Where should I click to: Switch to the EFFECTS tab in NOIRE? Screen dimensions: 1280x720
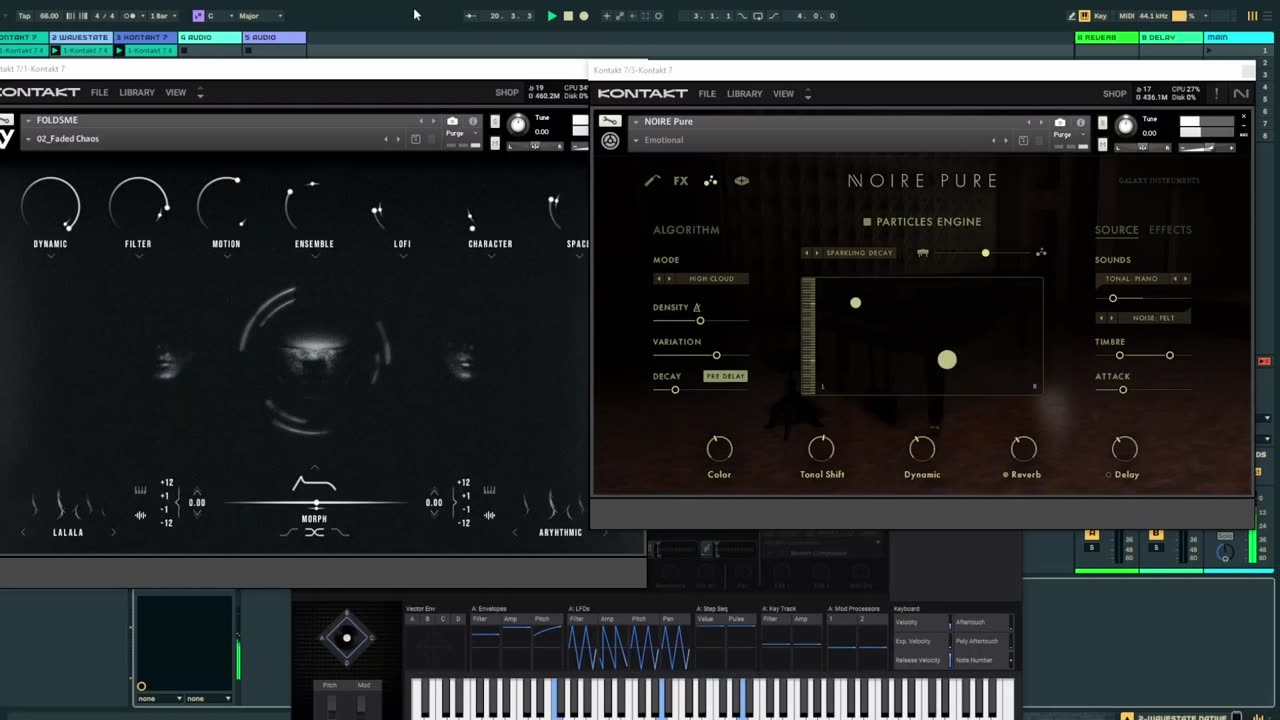tap(1170, 230)
